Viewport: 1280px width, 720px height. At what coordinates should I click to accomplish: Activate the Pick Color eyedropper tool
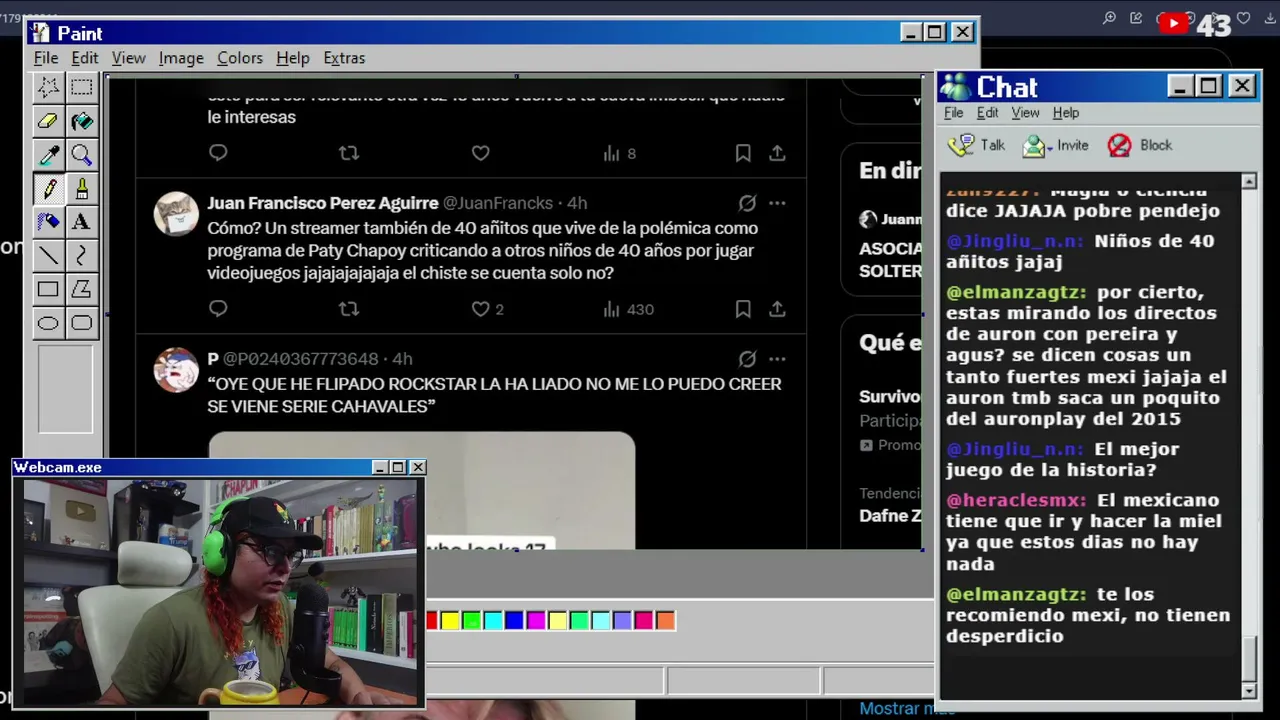48,155
